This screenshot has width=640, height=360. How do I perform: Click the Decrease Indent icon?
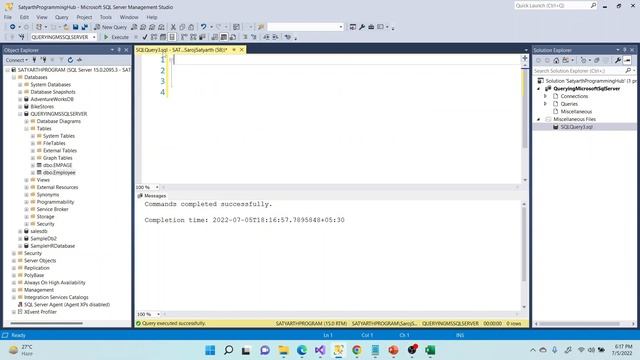[266, 37]
